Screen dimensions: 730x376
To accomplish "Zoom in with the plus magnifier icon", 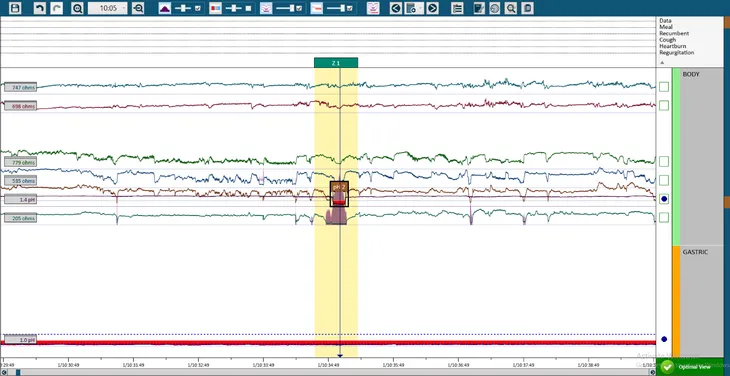I will (77, 8).
